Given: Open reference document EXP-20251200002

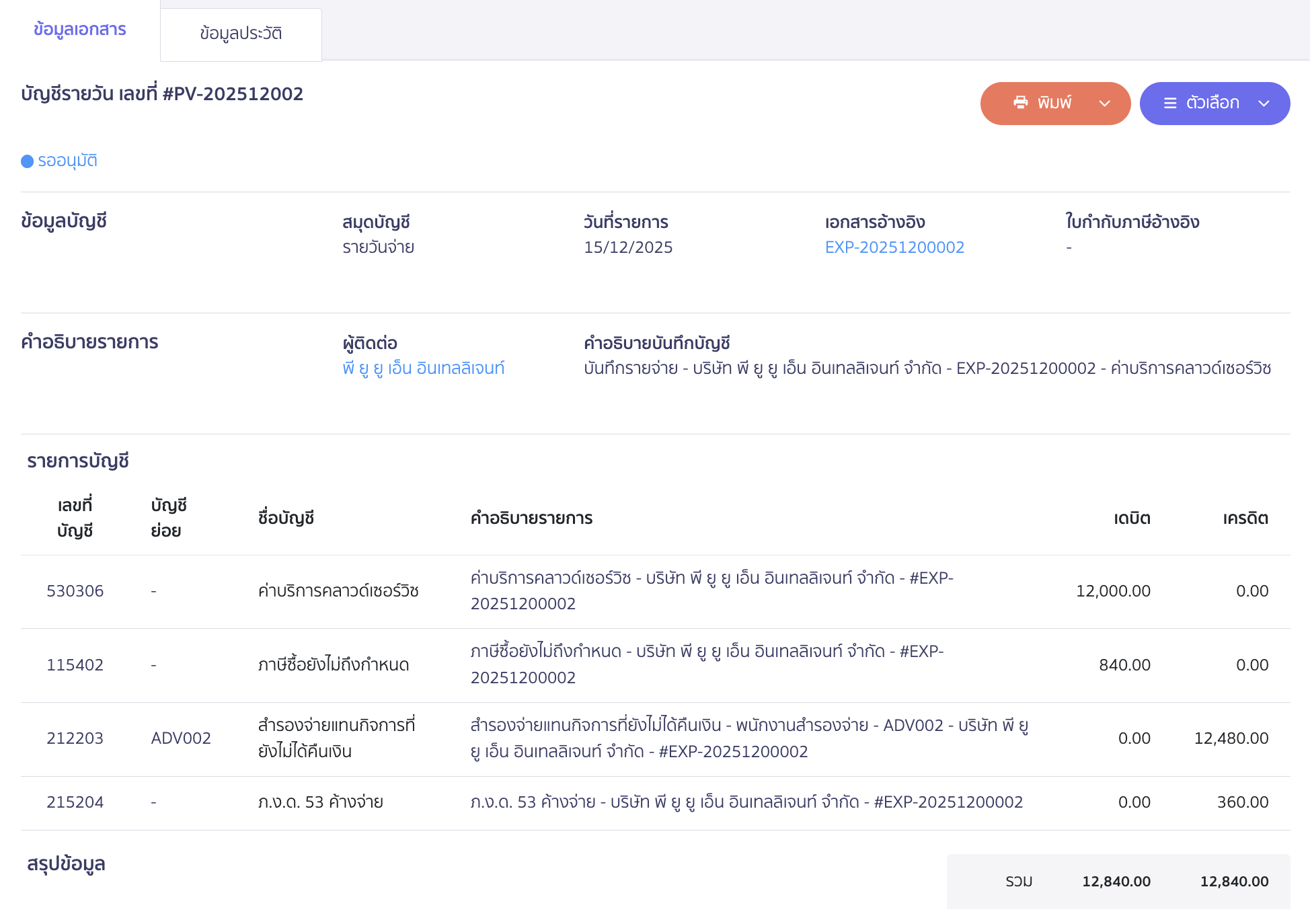Looking at the screenshot, I should click(894, 247).
